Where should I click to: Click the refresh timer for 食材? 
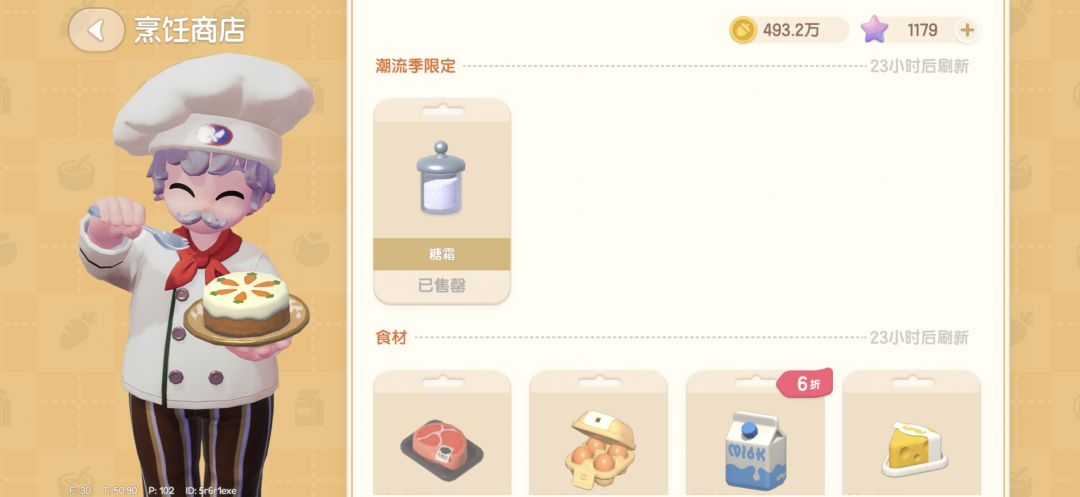(919, 338)
